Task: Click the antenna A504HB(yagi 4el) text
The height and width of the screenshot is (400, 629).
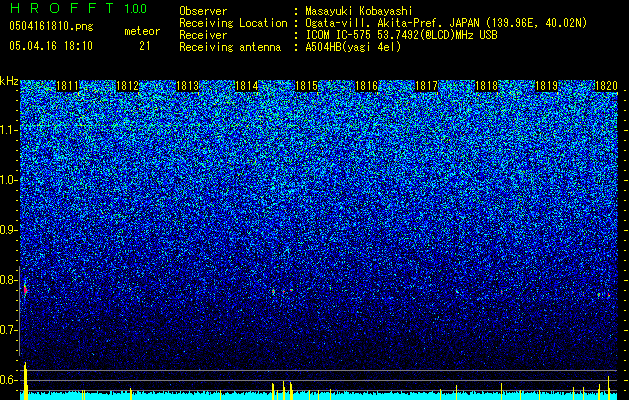Action: tap(353, 47)
